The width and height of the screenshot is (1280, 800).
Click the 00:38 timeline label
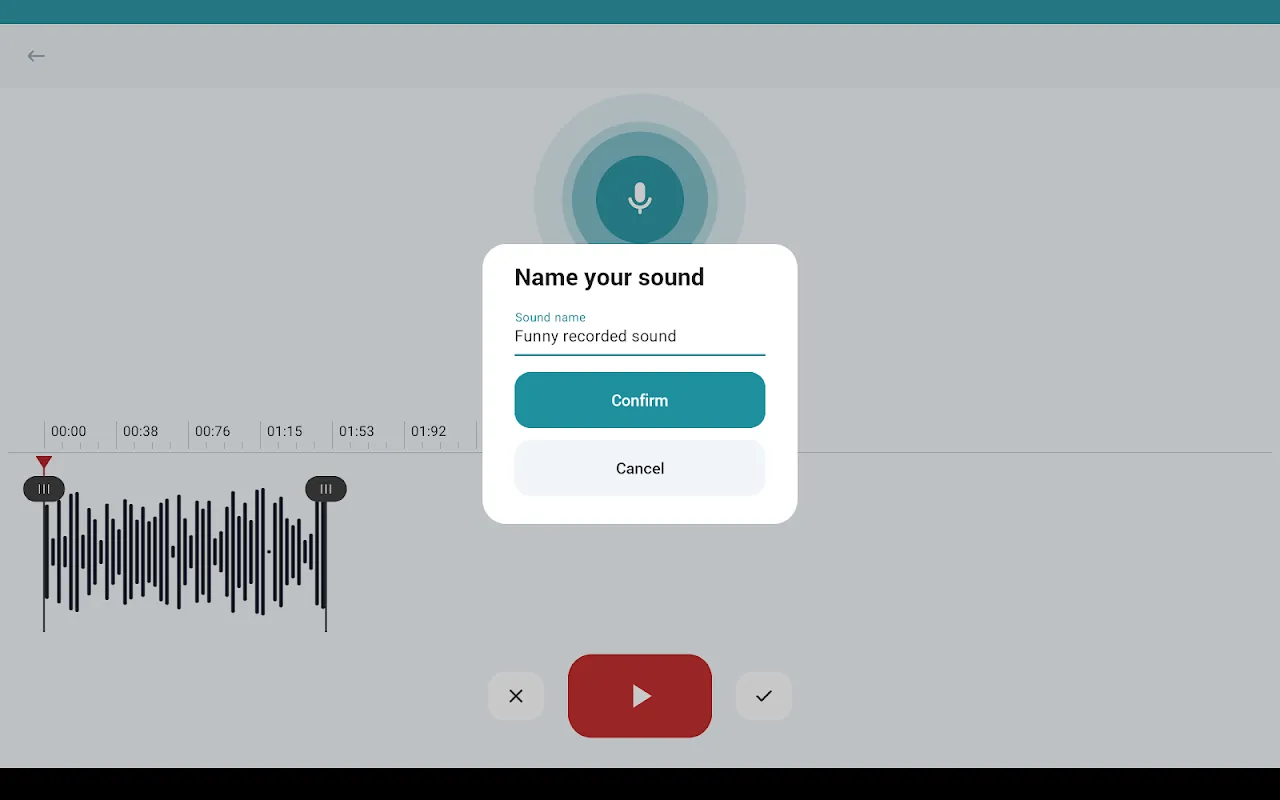pos(141,431)
